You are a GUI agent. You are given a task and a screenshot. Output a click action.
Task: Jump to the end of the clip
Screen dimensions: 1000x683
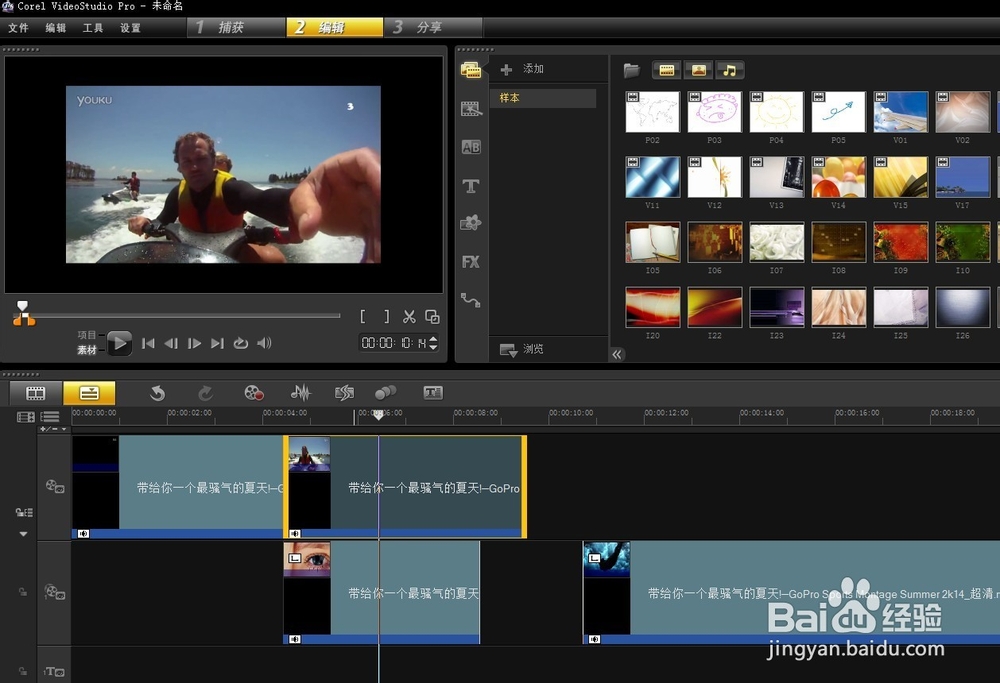(217, 343)
